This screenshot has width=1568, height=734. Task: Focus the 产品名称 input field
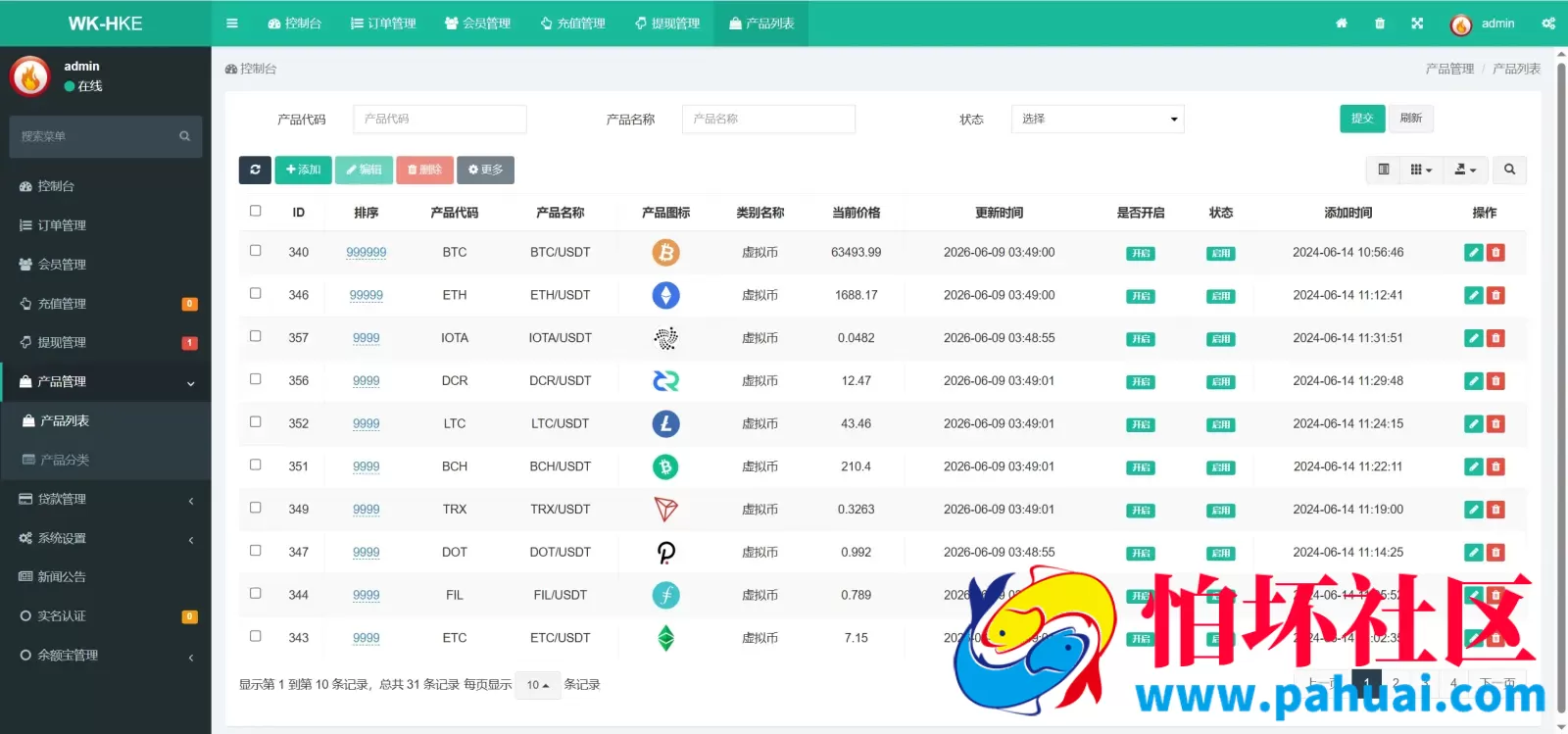point(768,119)
